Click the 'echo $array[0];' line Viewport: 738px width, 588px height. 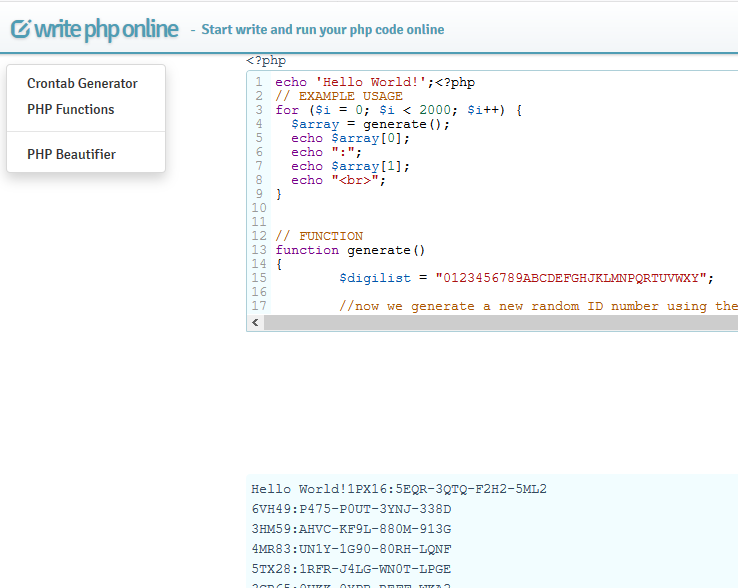click(351, 138)
